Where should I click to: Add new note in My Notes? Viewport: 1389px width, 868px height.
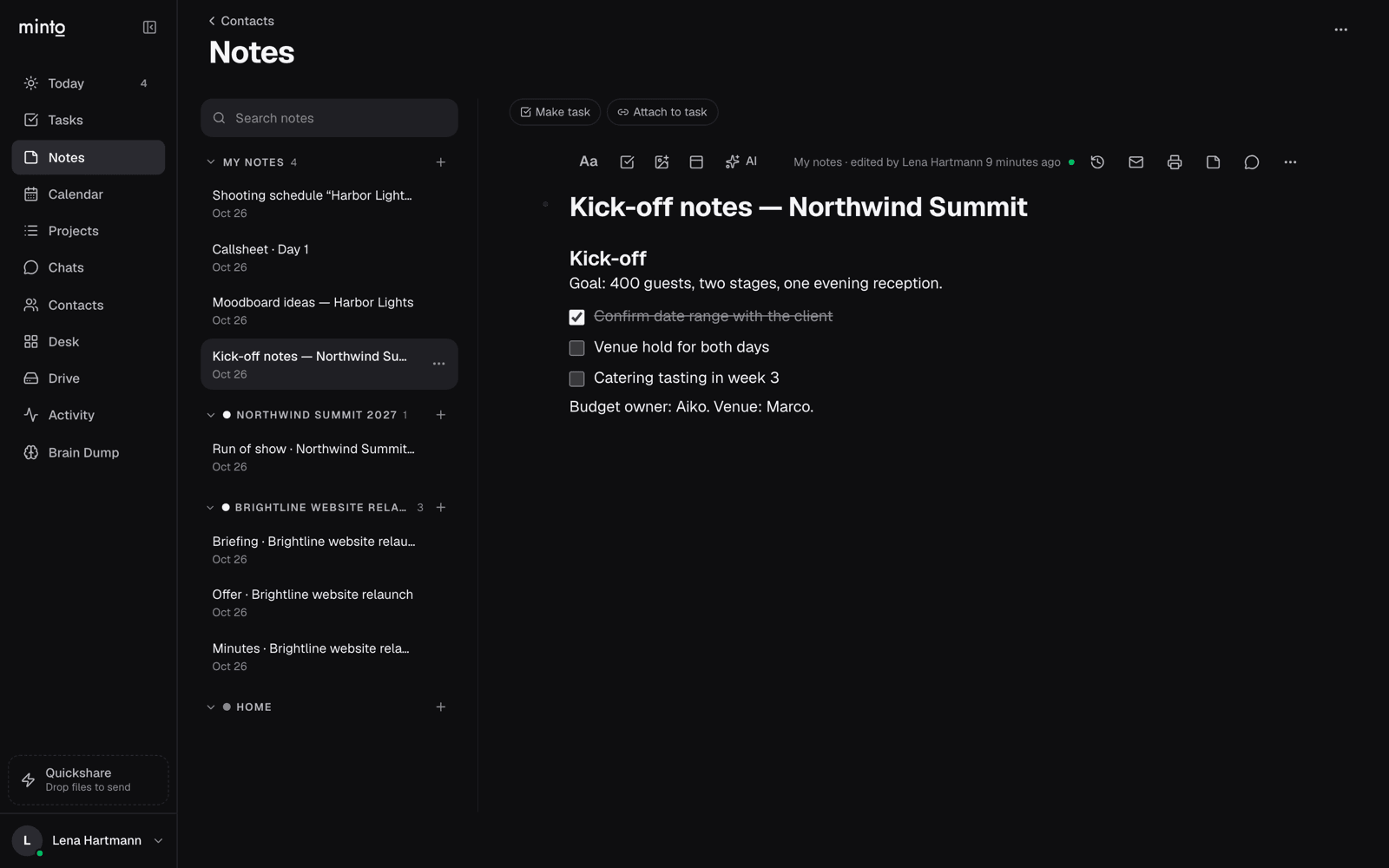pos(441,162)
